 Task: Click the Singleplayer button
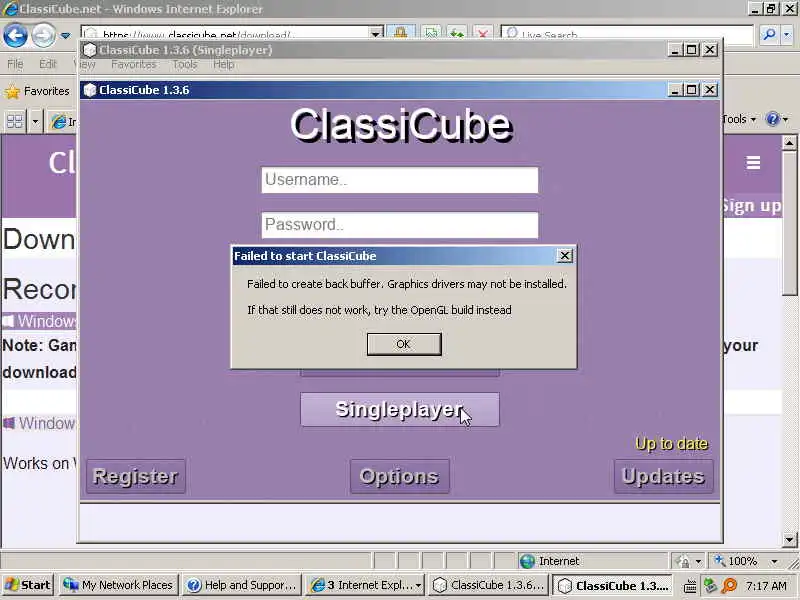(x=399, y=409)
